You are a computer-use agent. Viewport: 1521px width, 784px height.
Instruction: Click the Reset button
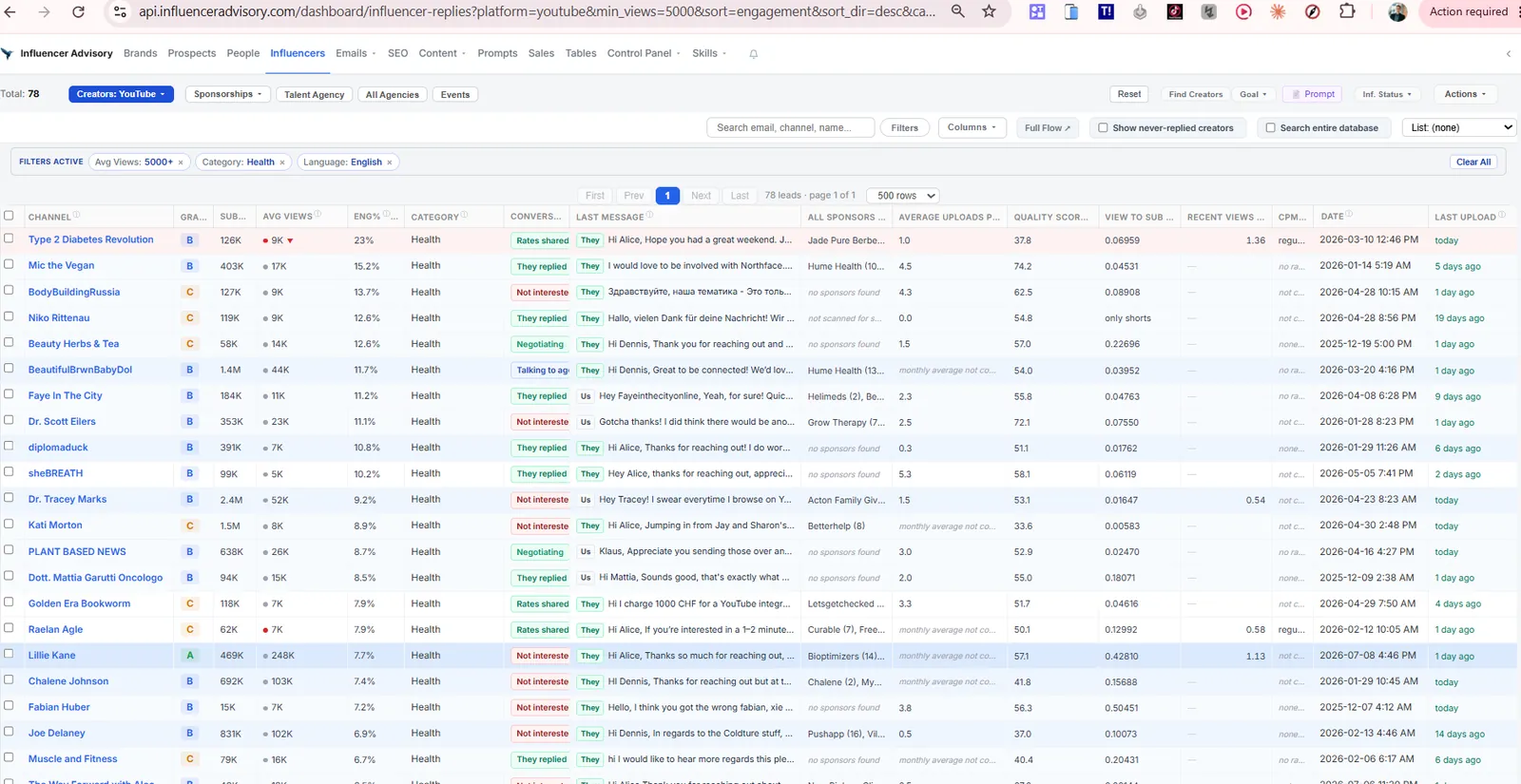(1129, 94)
